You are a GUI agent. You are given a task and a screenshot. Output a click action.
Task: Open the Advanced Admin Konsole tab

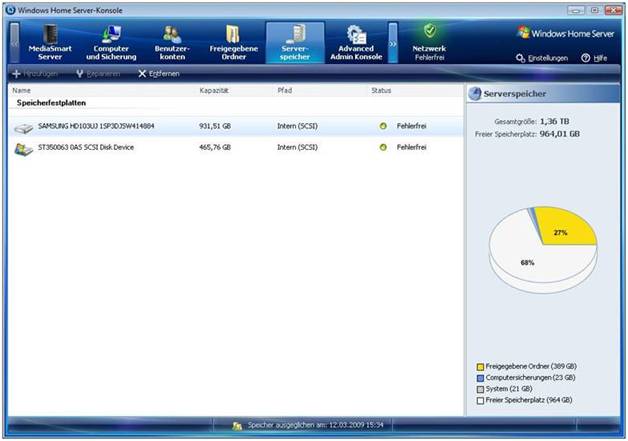pyautogui.click(x=356, y=42)
